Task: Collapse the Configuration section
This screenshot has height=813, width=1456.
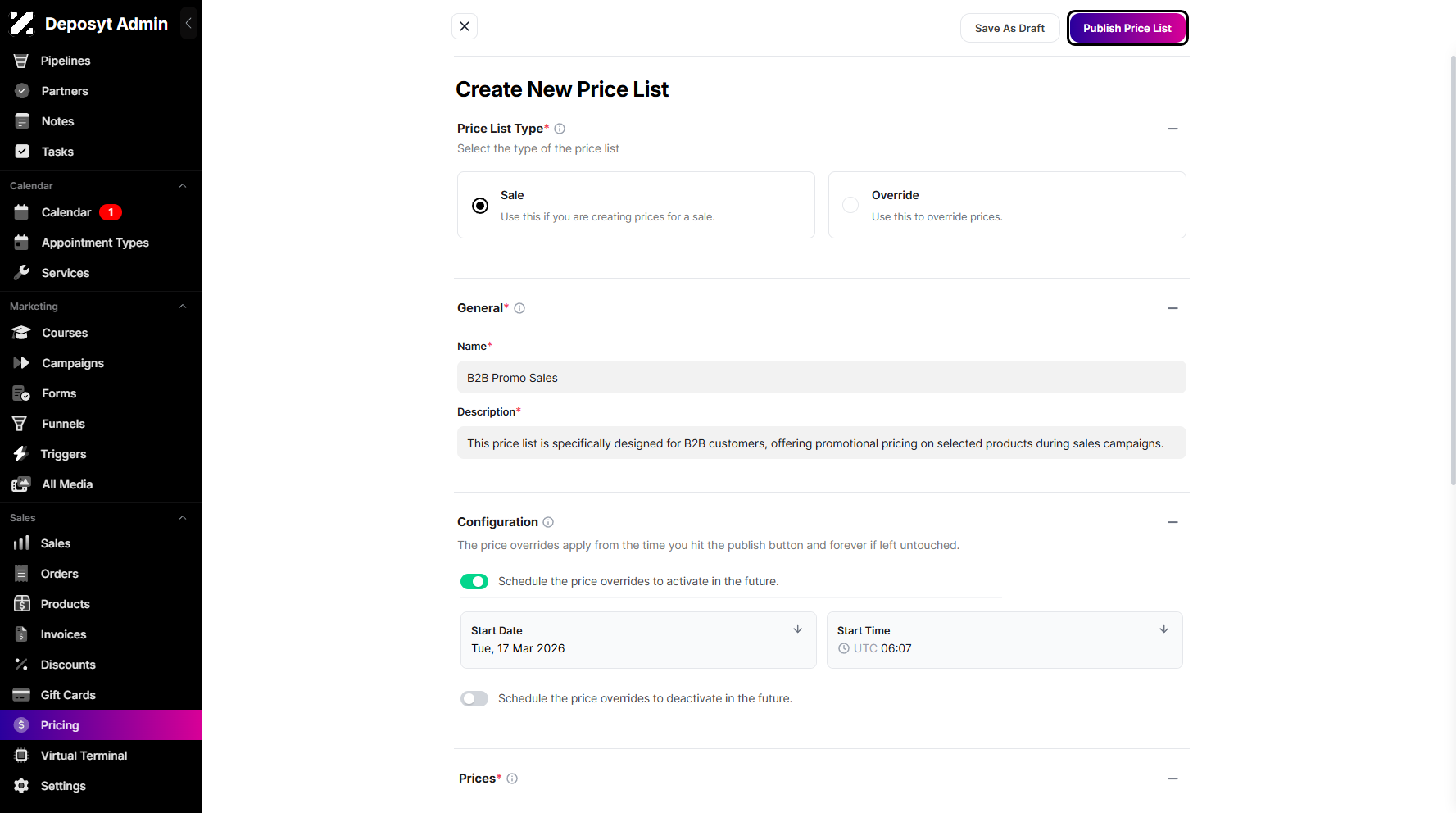Action: pyautogui.click(x=1173, y=522)
